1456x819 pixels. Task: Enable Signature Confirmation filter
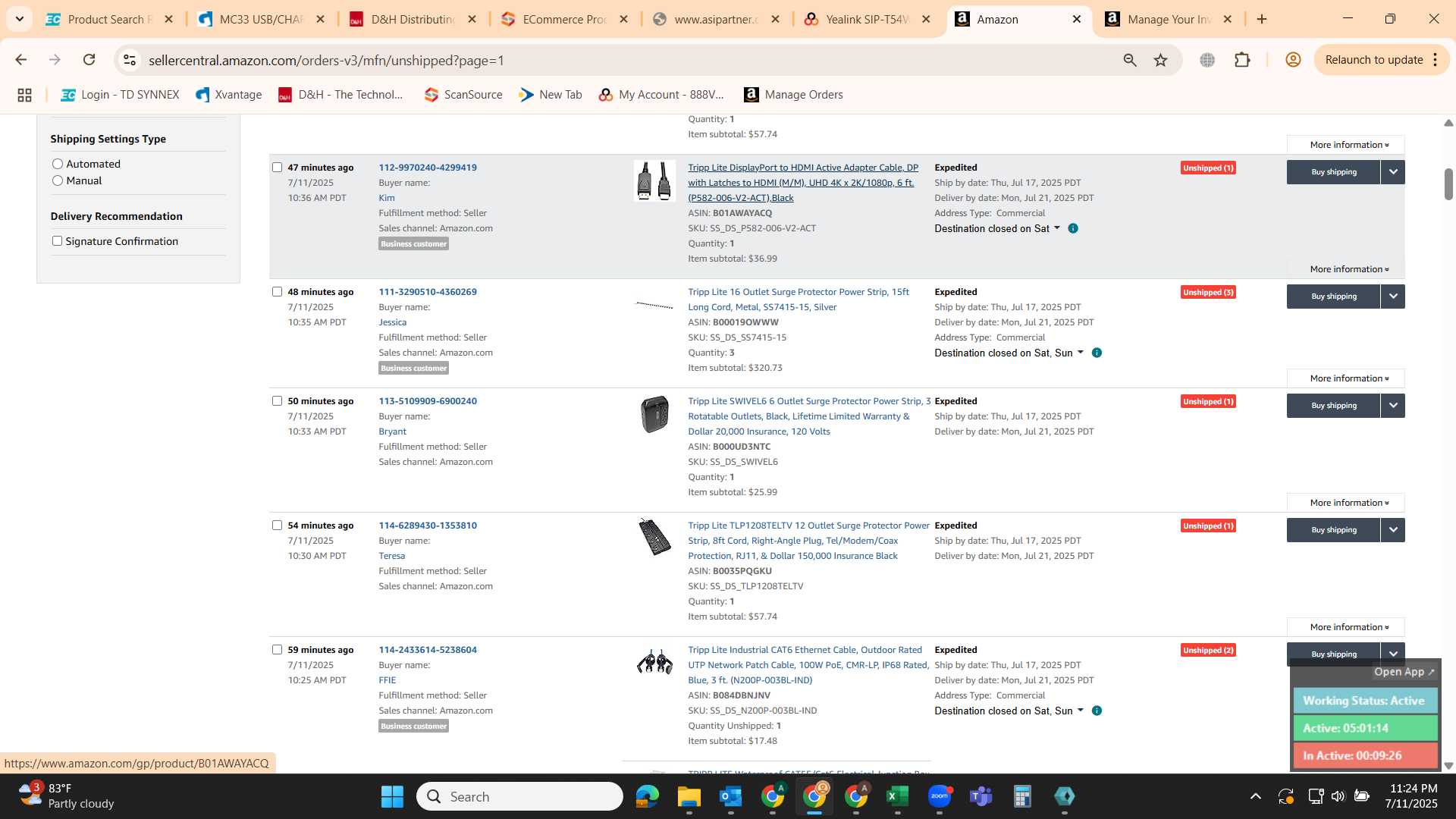[57, 241]
